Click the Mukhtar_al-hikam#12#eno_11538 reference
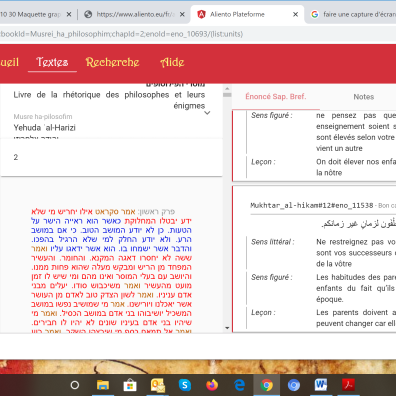The image size is (396, 396). coord(312,205)
